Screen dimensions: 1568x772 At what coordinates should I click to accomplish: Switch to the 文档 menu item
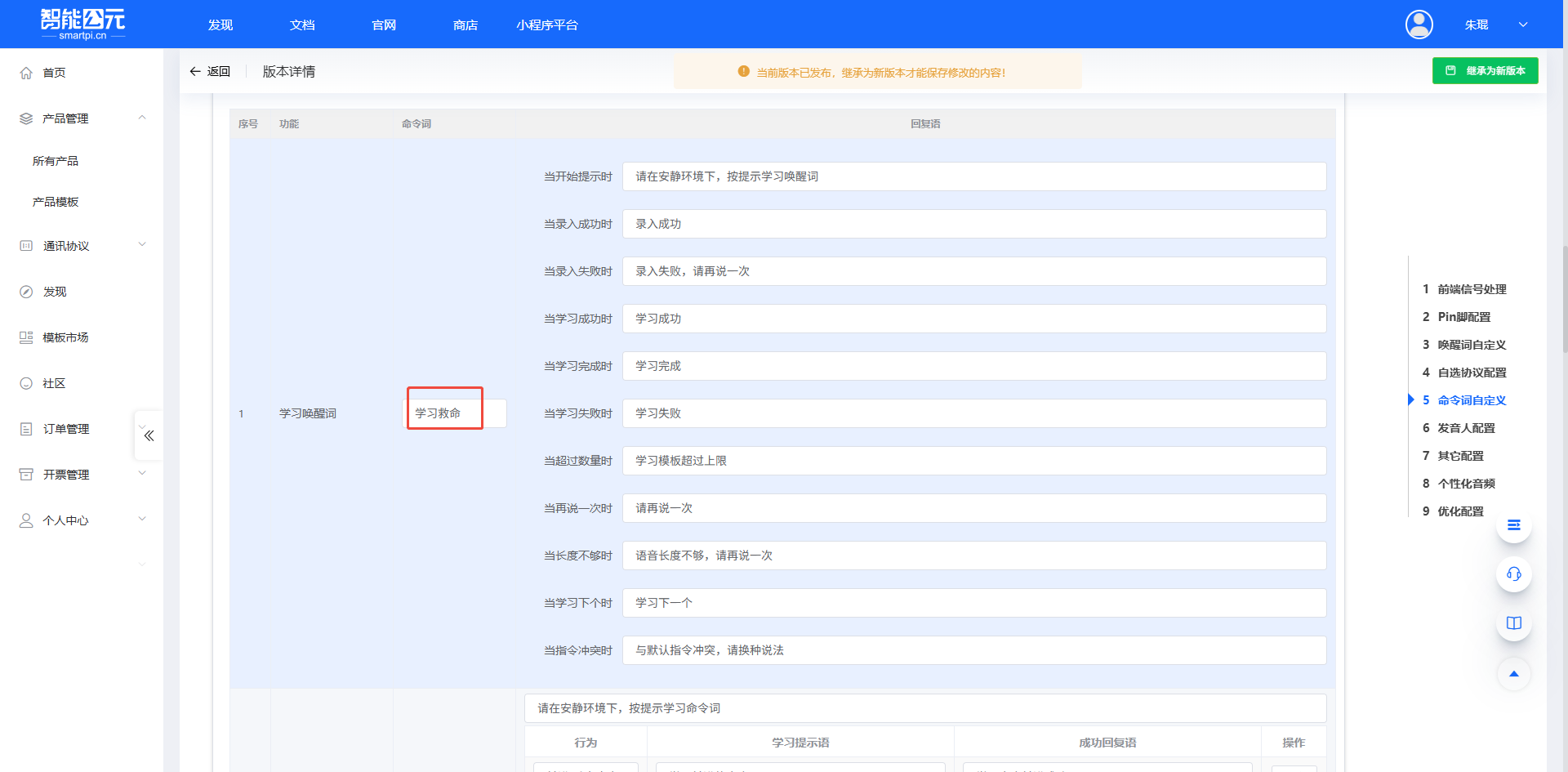click(301, 25)
